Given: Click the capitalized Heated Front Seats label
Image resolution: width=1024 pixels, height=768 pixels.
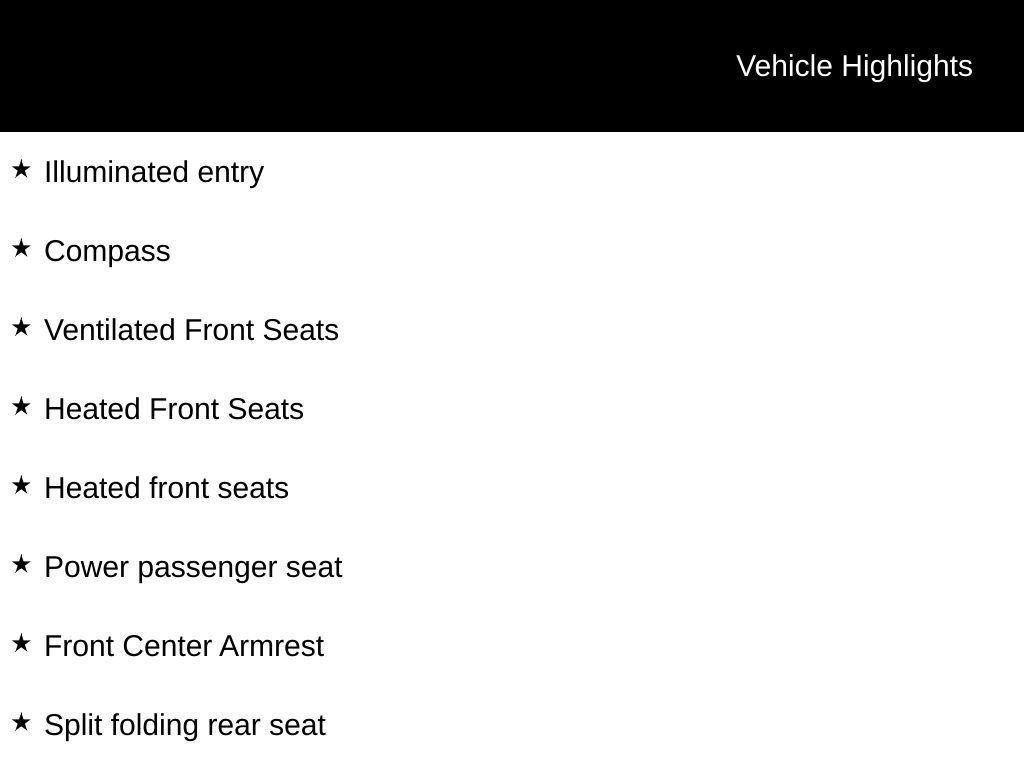Looking at the screenshot, I should [x=174, y=409].
